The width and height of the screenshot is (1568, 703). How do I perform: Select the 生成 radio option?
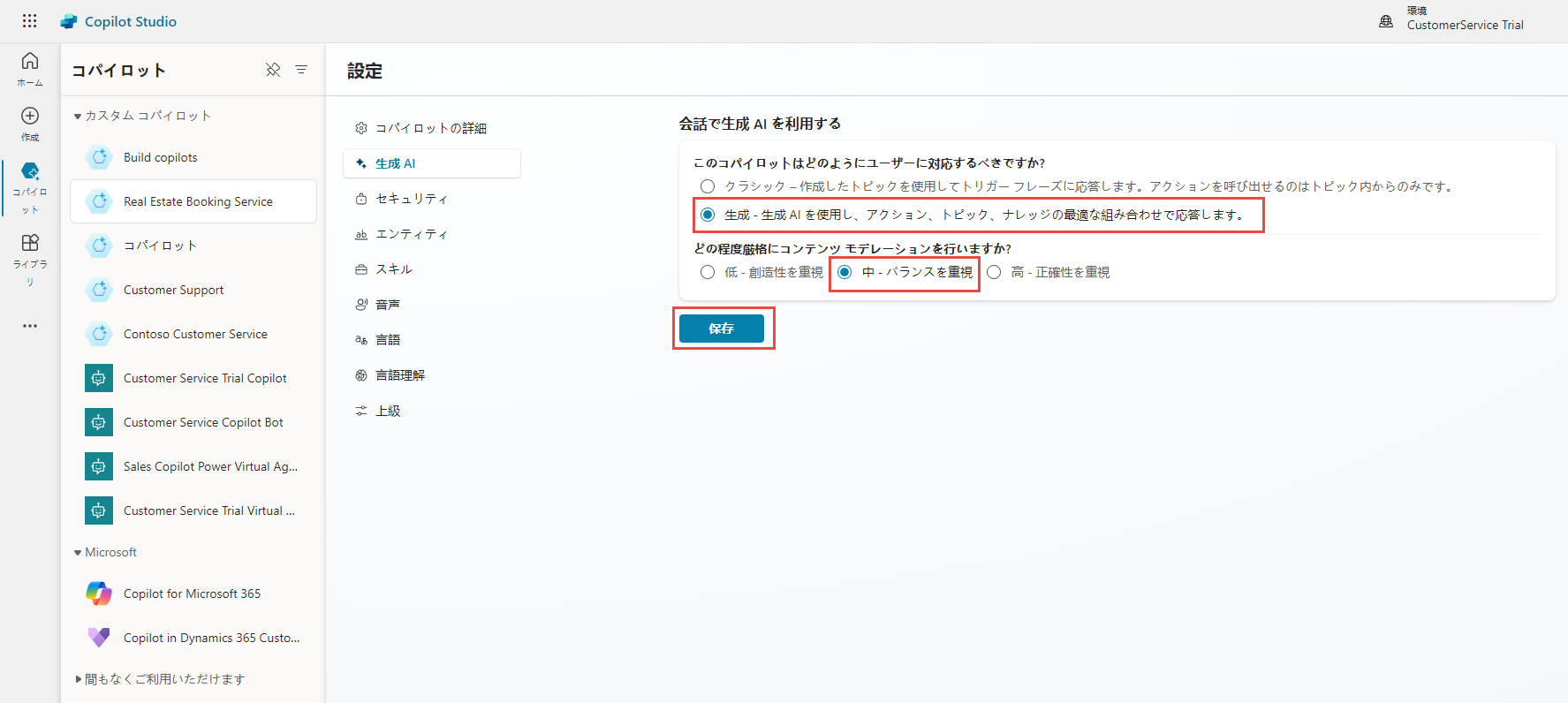point(708,215)
